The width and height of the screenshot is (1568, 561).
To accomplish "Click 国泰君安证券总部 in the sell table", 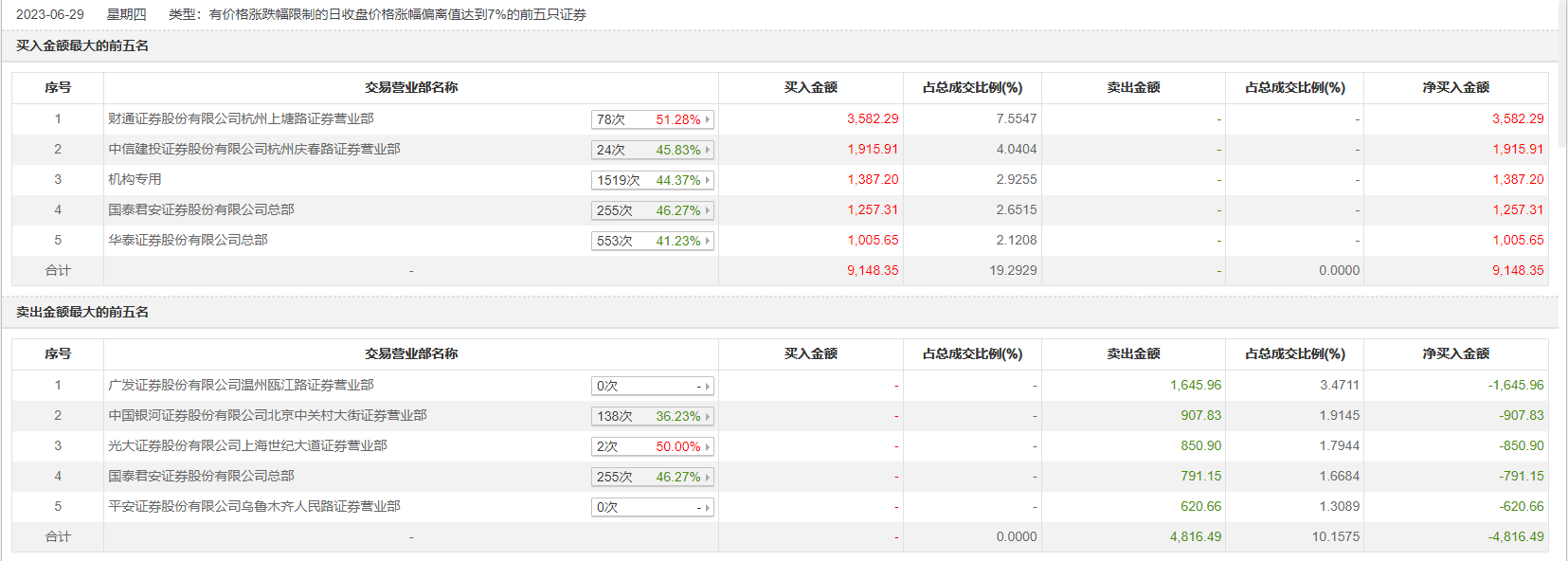I will pyautogui.click(x=201, y=476).
